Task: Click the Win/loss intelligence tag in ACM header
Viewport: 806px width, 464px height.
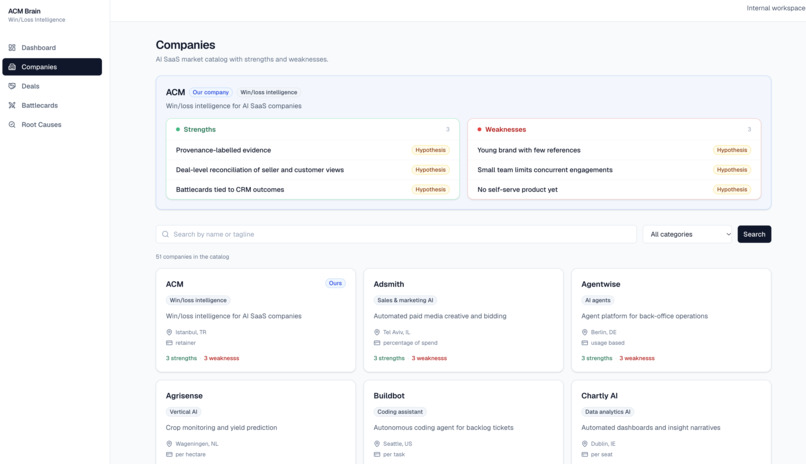Action: coord(269,92)
